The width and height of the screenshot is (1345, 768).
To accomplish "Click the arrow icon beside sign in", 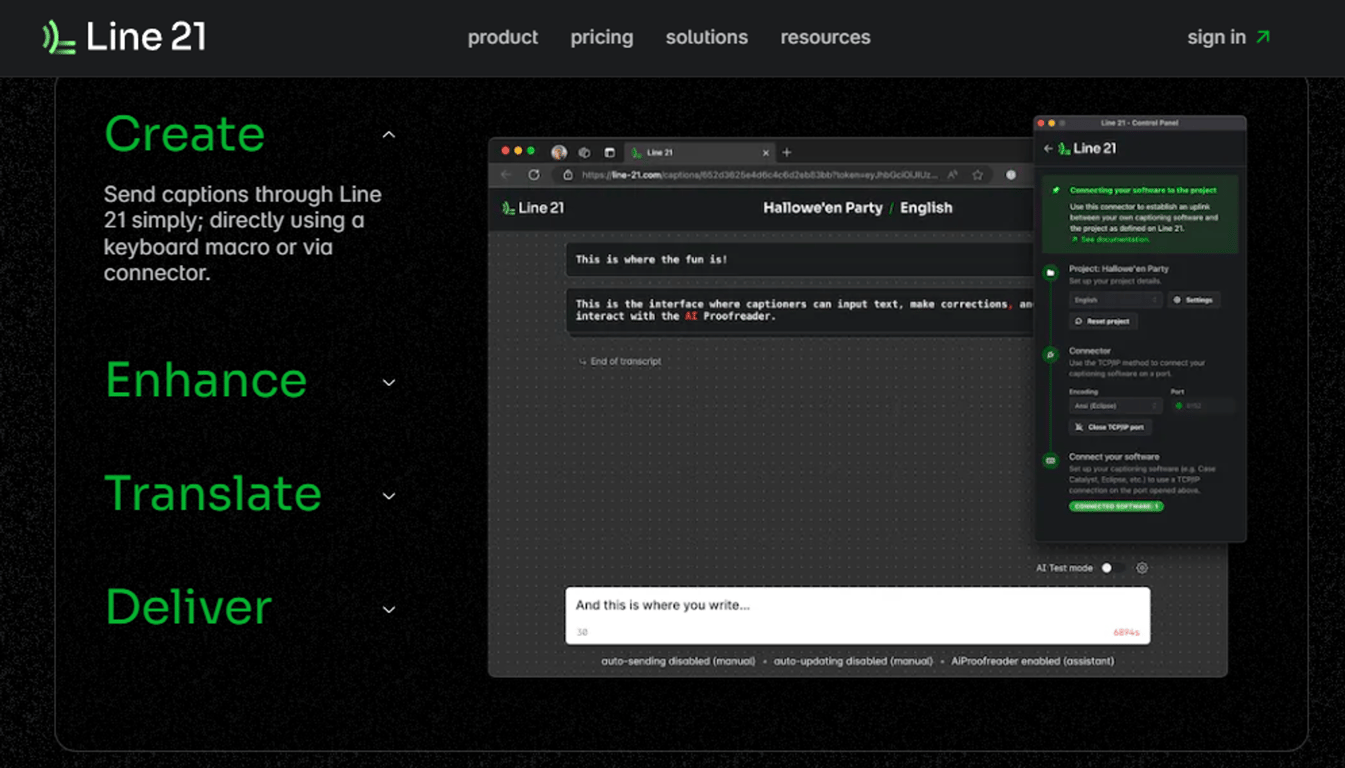I will point(1263,37).
